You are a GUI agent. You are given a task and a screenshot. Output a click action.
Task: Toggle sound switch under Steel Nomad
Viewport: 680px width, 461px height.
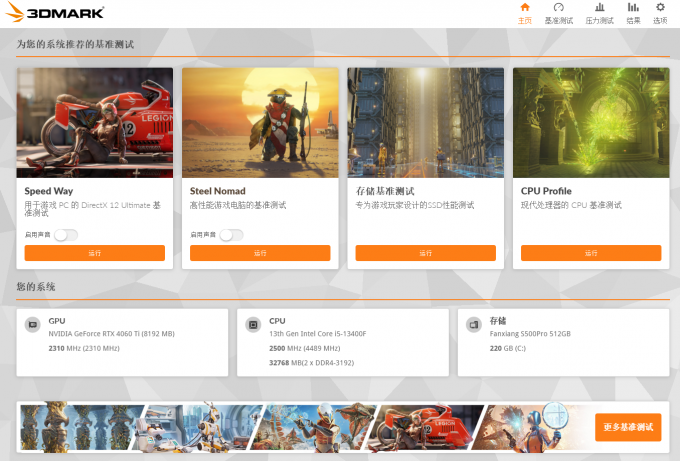coord(232,235)
